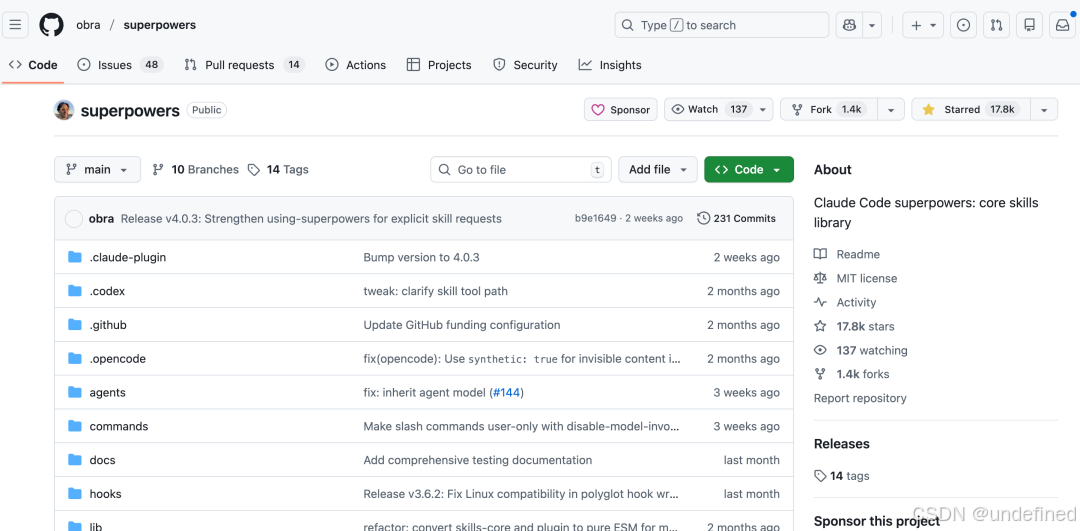Open commit hash b9e1649
Image resolution: width=1080 pixels, height=531 pixels.
point(595,218)
